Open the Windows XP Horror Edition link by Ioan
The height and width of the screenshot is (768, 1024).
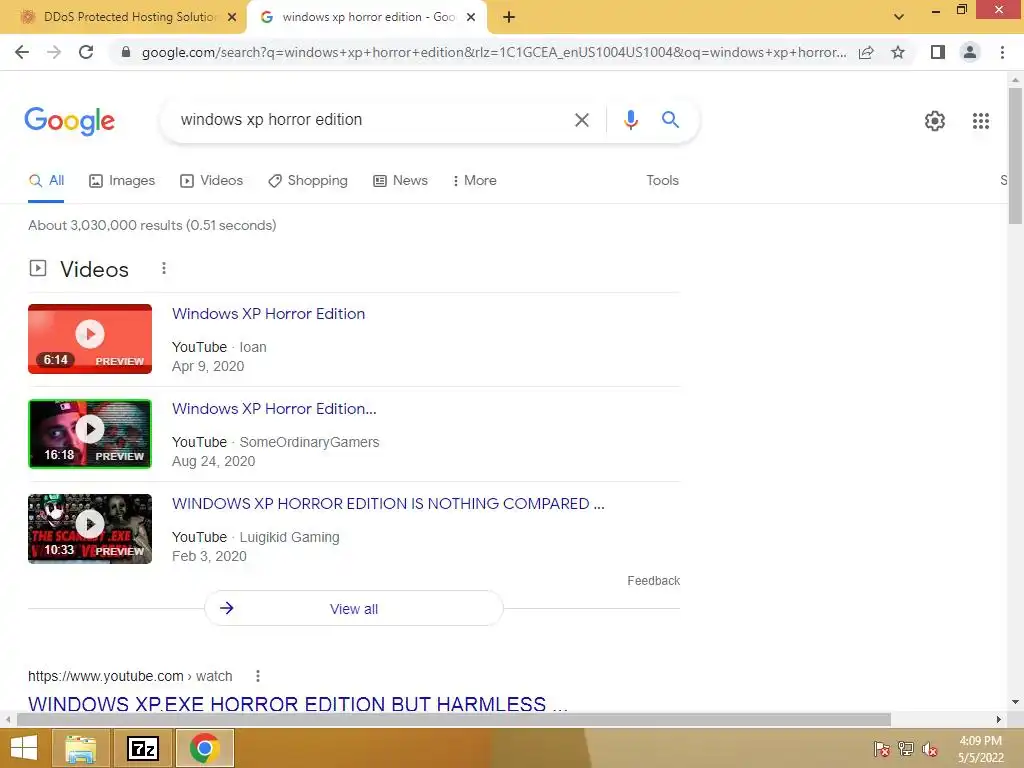click(x=268, y=313)
